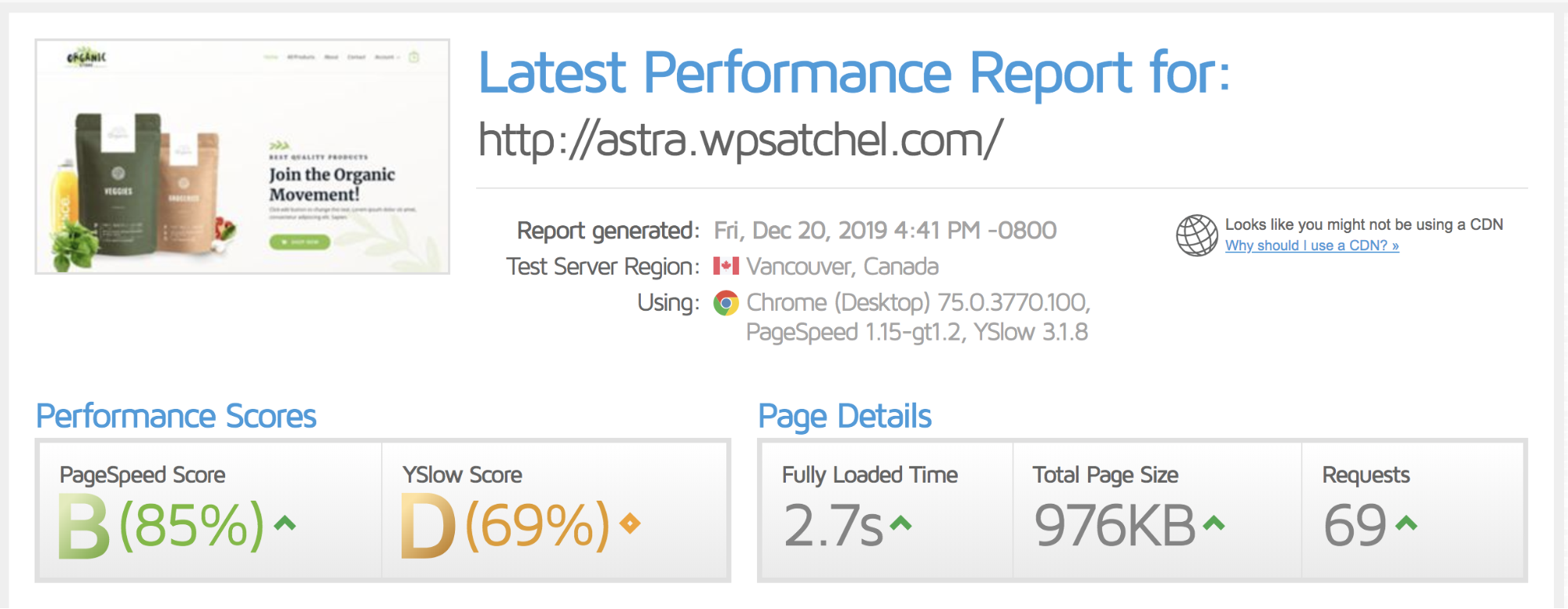Select Contact in the preview navigation
1568x609 pixels.
pos(356,57)
